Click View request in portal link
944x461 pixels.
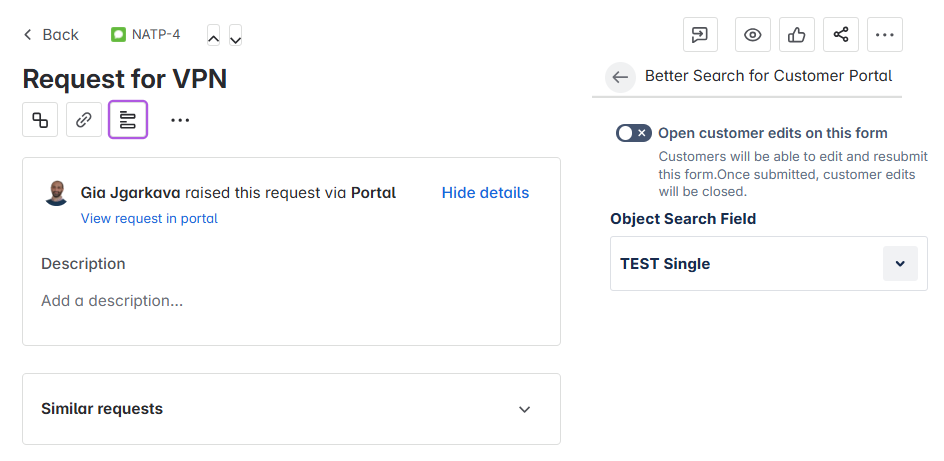pyautogui.click(x=149, y=218)
